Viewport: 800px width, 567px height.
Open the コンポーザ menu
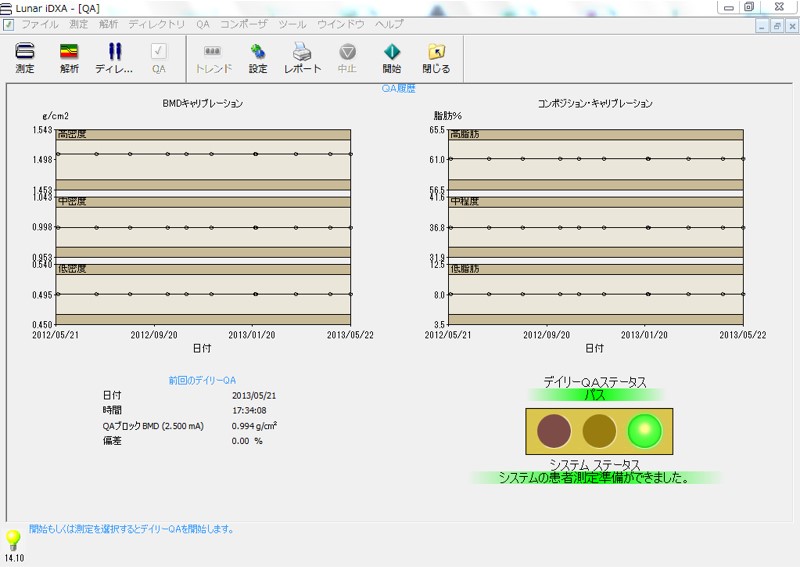[244, 23]
